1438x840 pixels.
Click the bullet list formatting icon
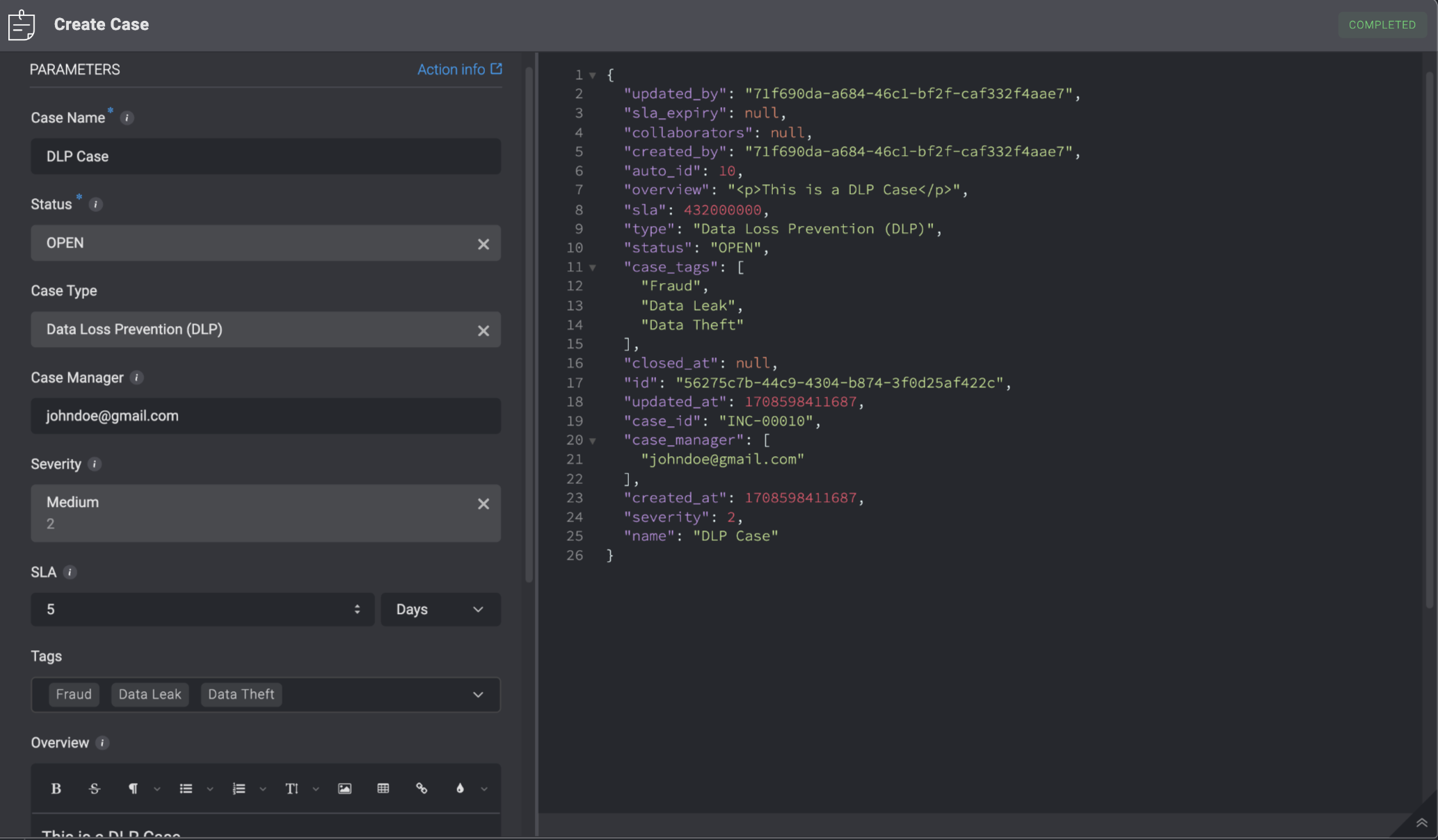[x=185, y=788]
